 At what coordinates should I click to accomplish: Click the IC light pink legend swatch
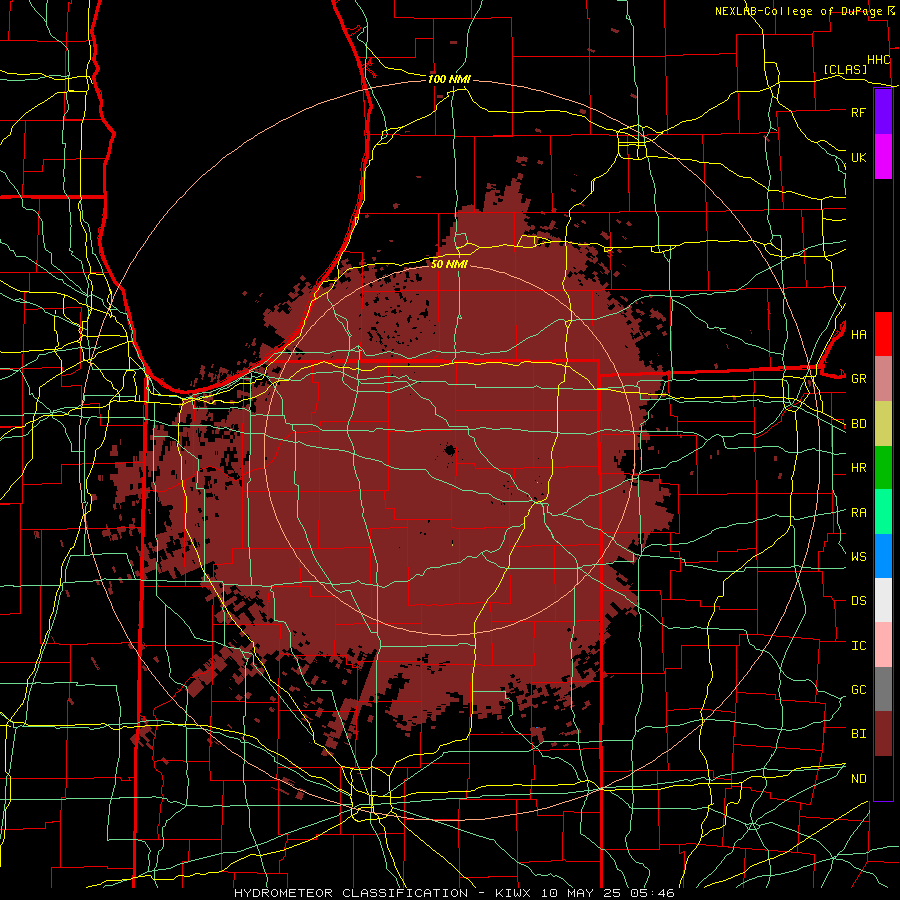tap(883, 645)
